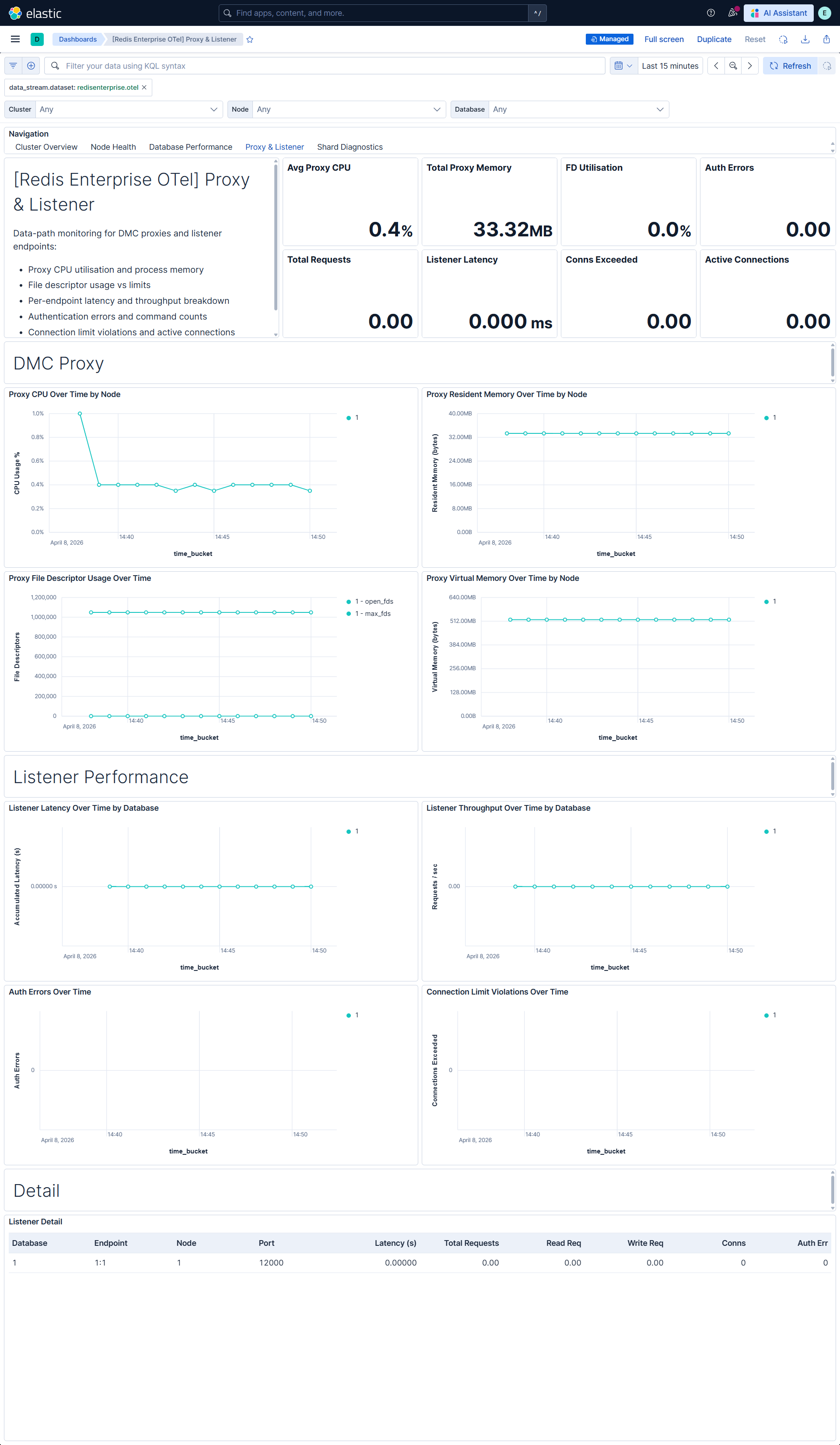Star this dashboard as favorite
This screenshot has height=1445, width=840.
250,39
